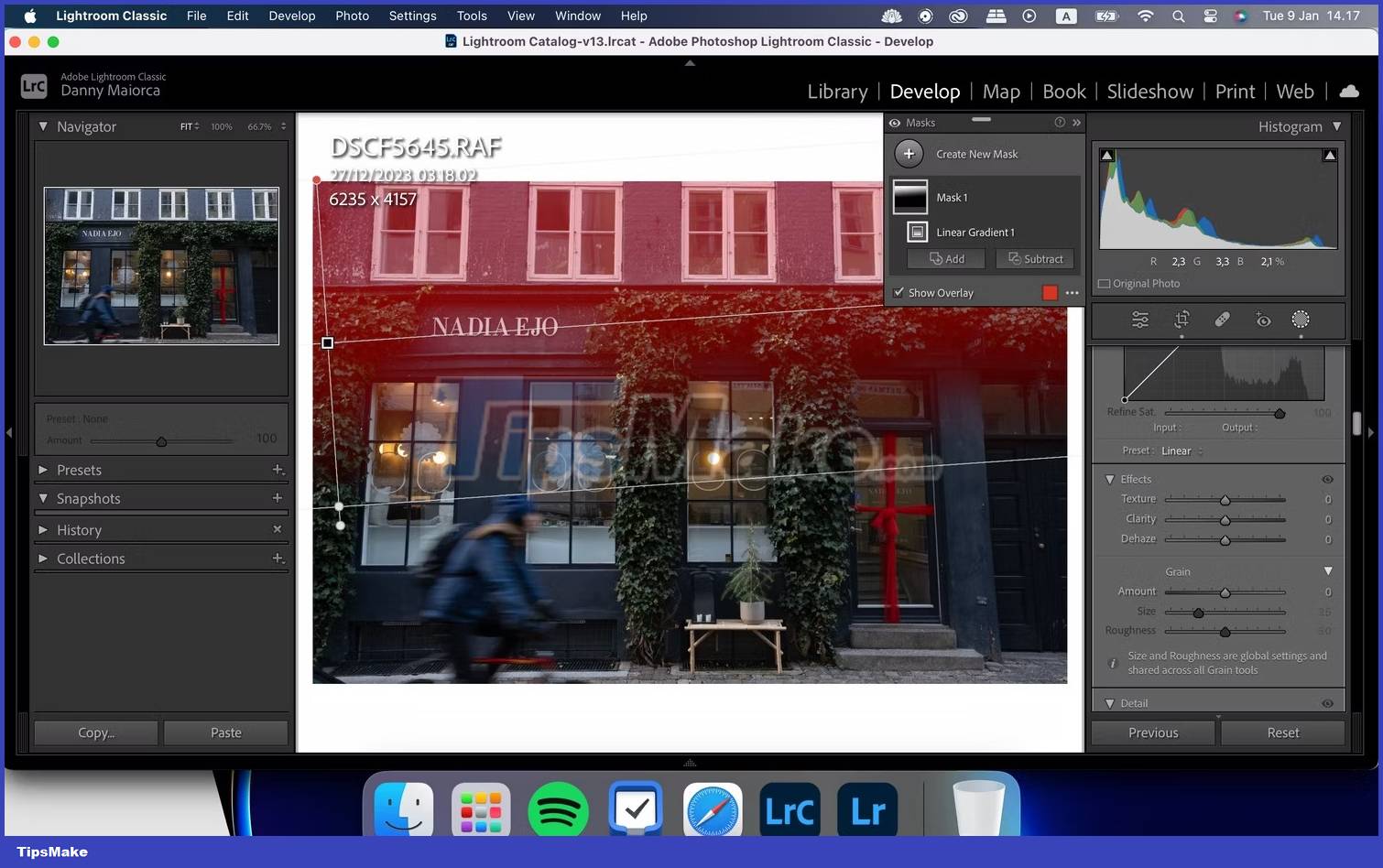Screen dimensions: 1383x868
Task: Click the Subtract mask button
Action: click(1034, 258)
